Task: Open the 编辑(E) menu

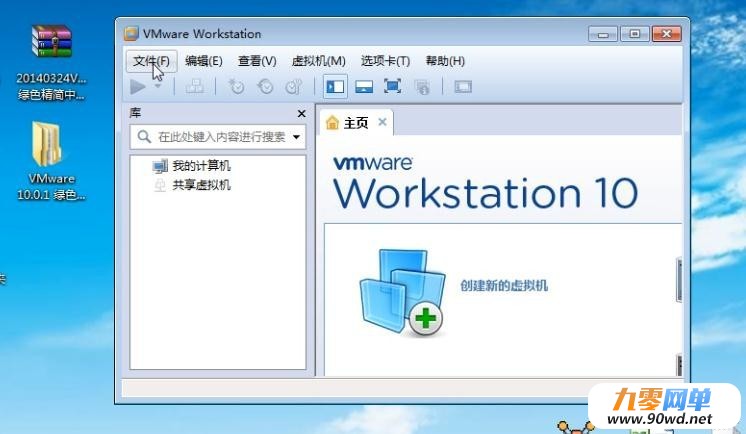Action: point(204,61)
